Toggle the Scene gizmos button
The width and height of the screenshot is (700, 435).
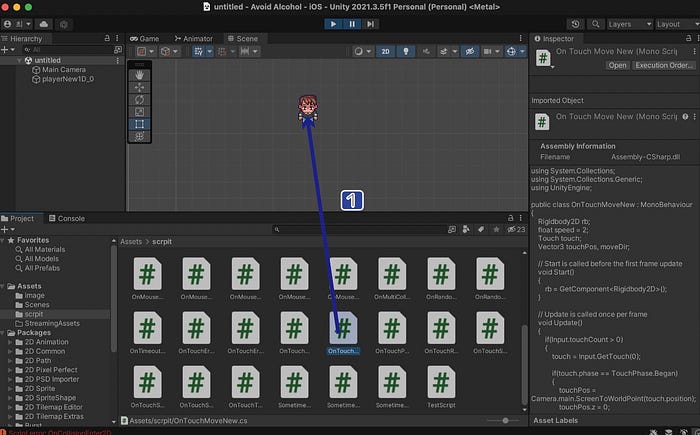(x=511, y=51)
